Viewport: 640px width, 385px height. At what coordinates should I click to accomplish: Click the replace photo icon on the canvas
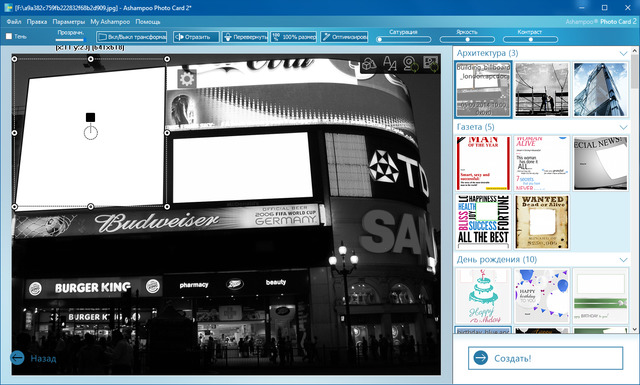coord(431,64)
